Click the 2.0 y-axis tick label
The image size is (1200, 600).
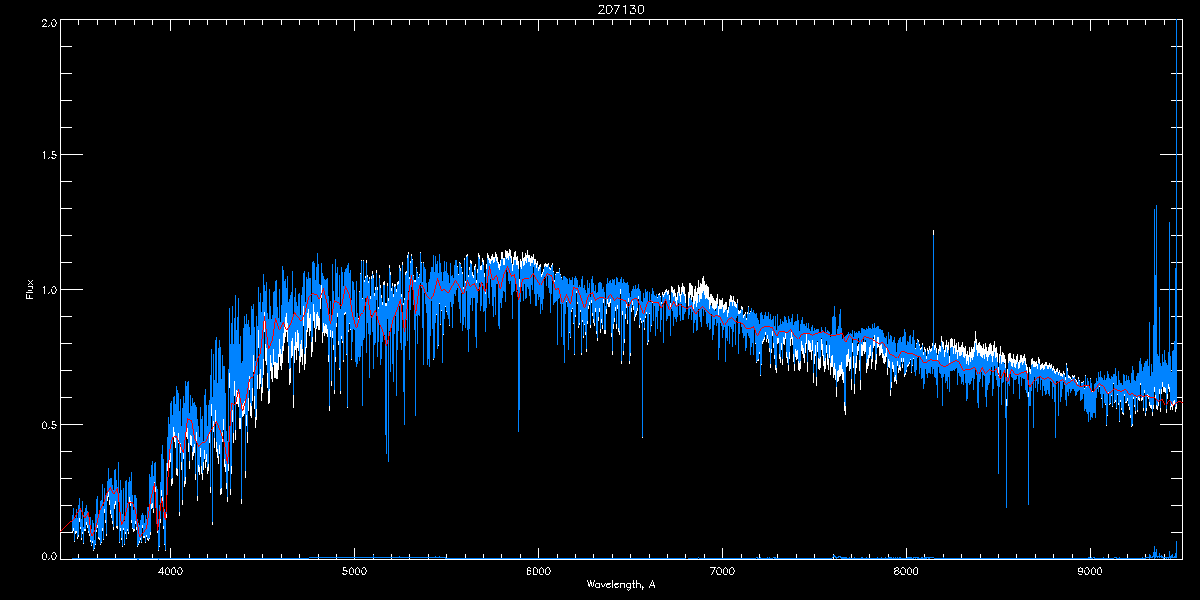tap(47, 21)
